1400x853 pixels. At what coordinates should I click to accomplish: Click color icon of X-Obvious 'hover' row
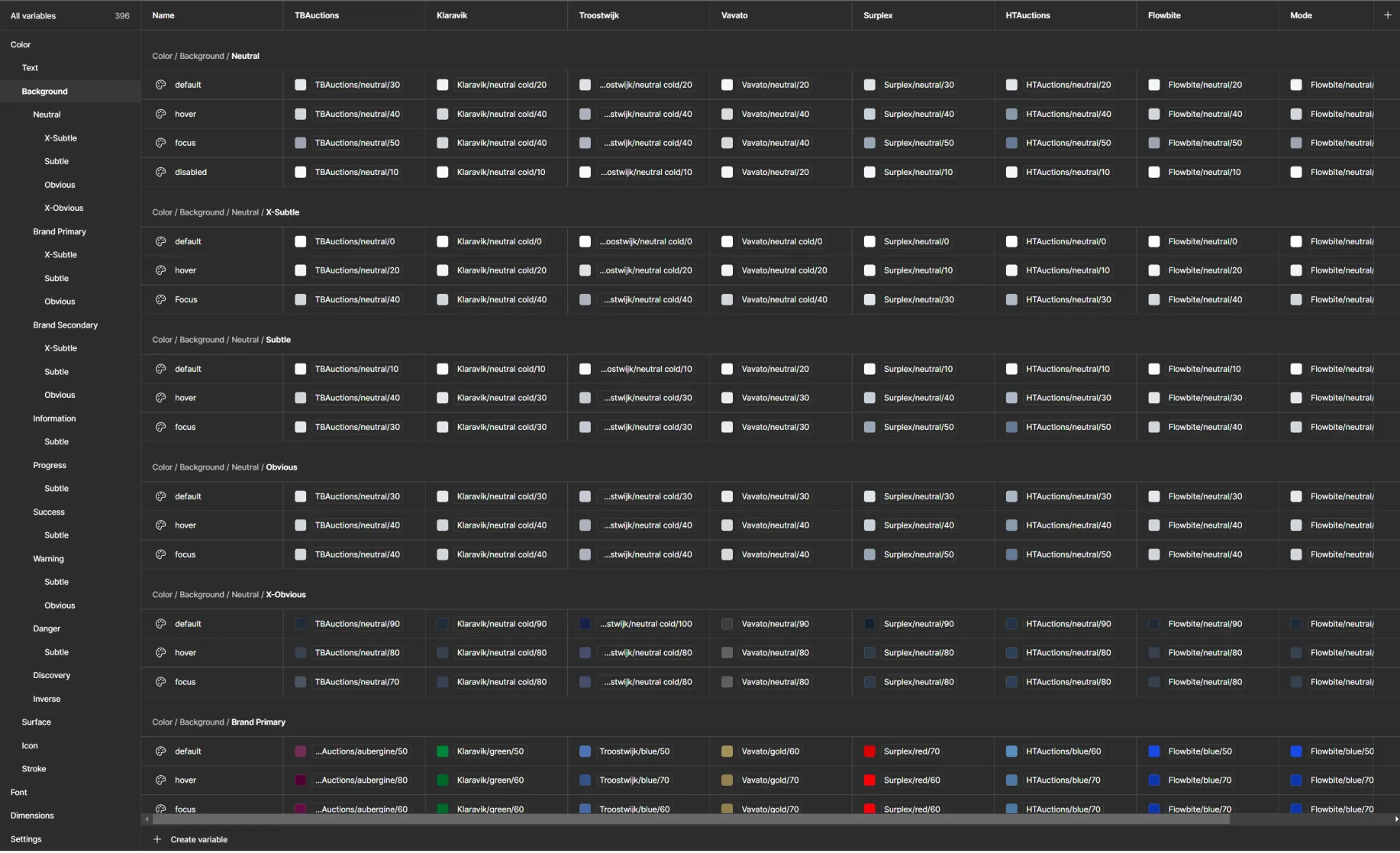(160, 653)
